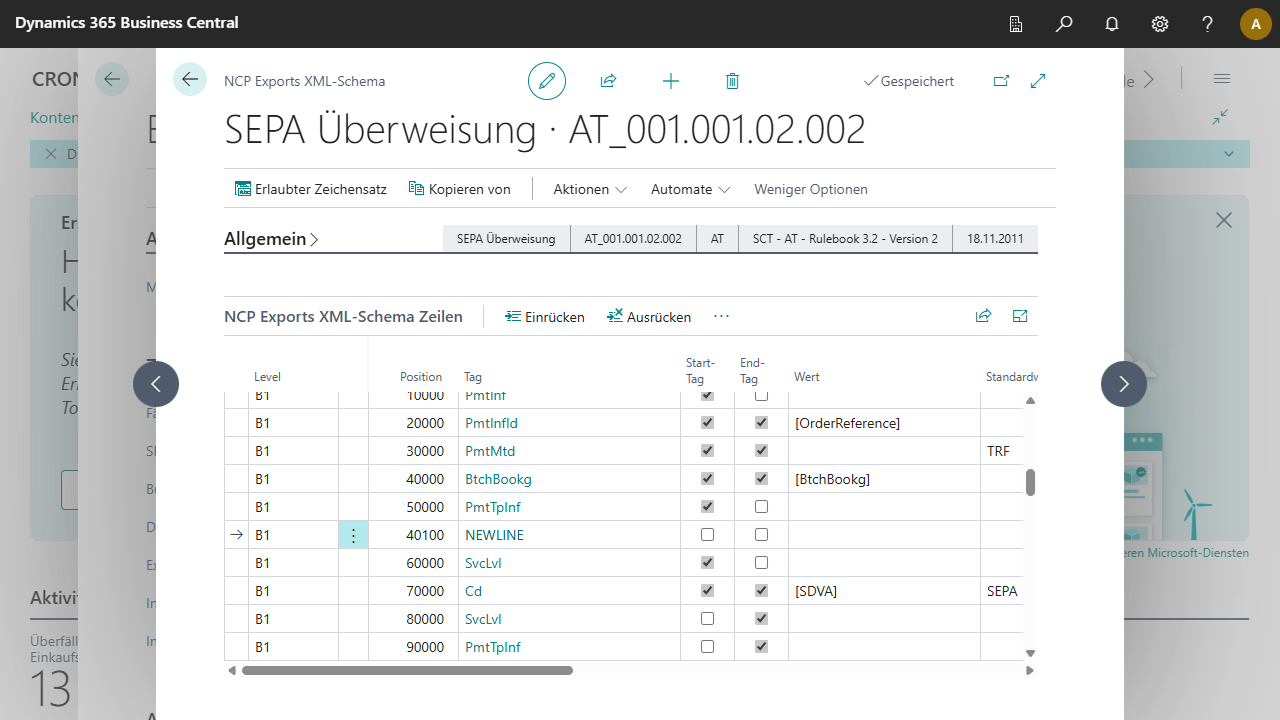Click the horizontal scrollbar under the grid
Image resolution: width=1280 pixels, height=720 pixels.
point(407,671)
